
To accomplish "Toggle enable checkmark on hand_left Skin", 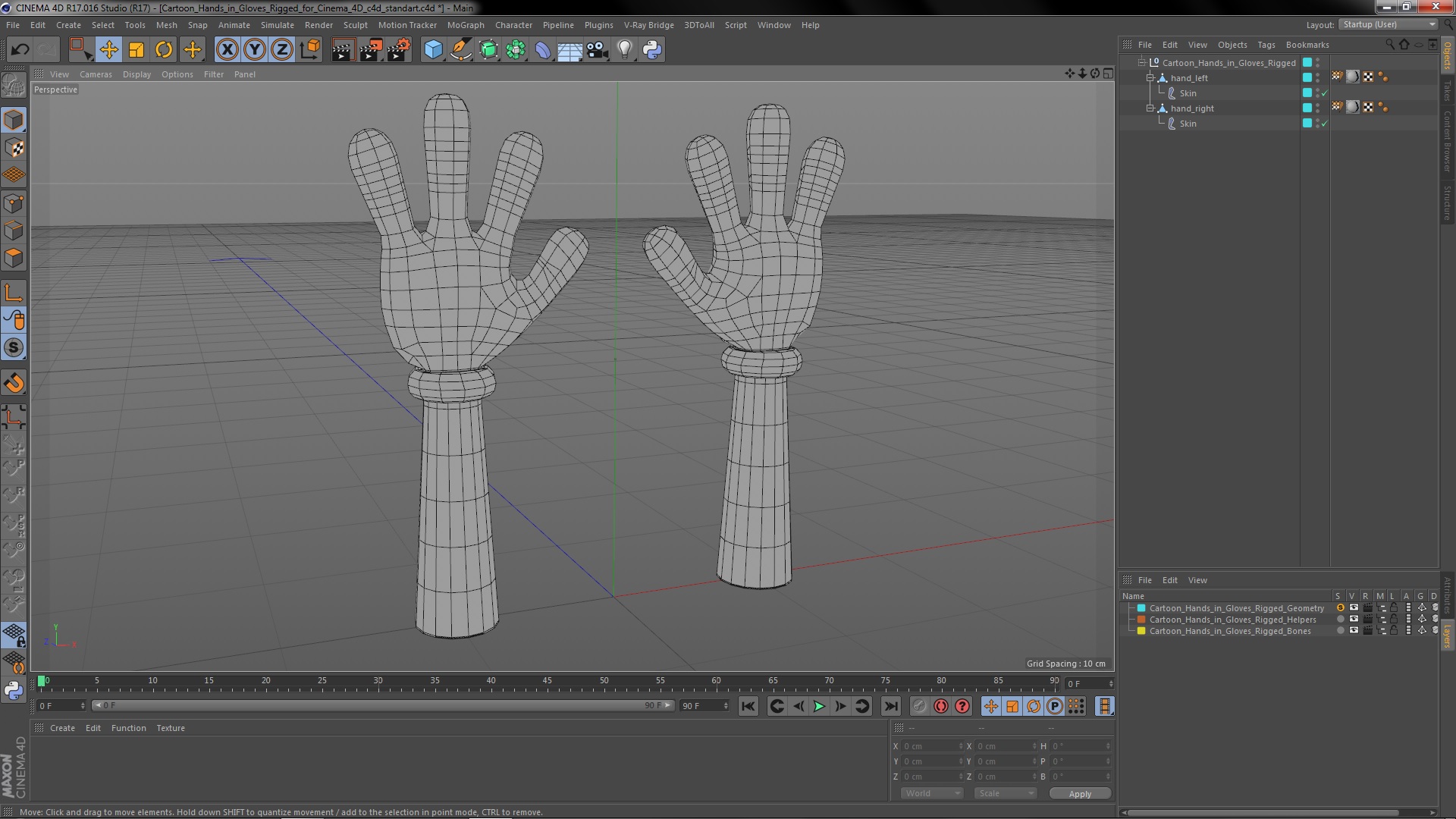I will point(1325,93).
